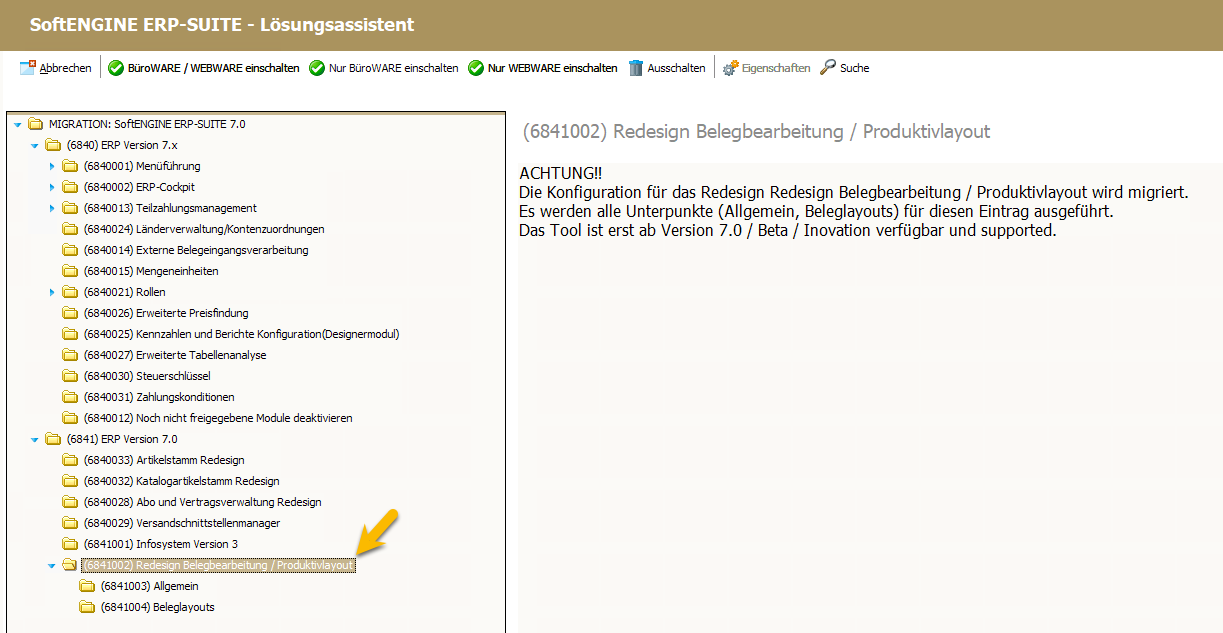Collapse the (6841) ERP Version 7.0 node
1223x633 pixels.
(x=35, y=439)
